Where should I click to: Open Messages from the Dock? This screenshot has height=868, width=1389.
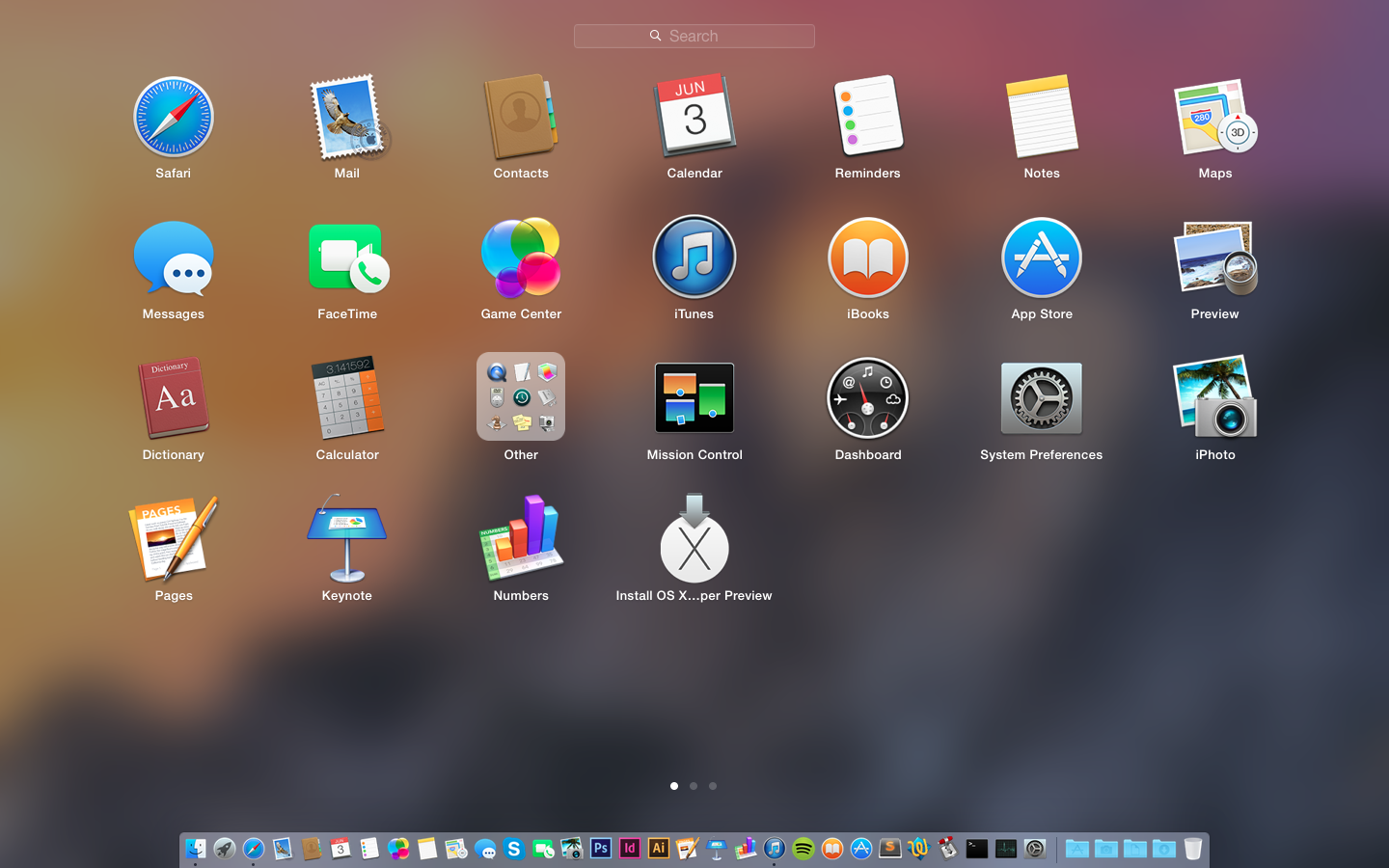(x=485, y=849)
